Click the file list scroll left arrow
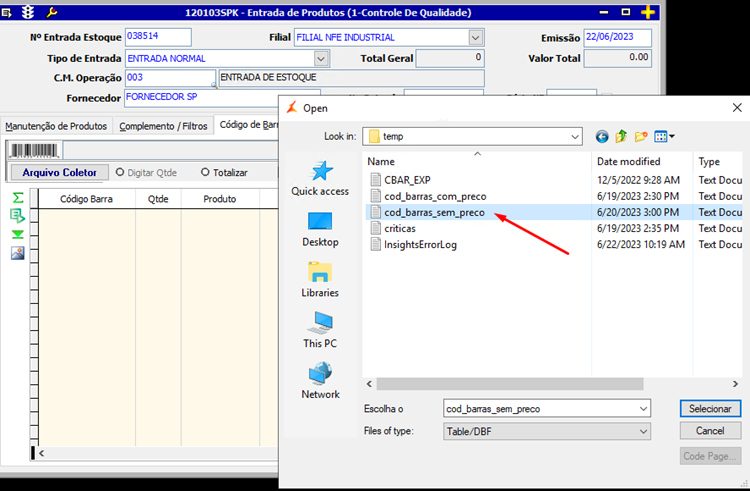The image size is (750, 491). coord(369,384)
